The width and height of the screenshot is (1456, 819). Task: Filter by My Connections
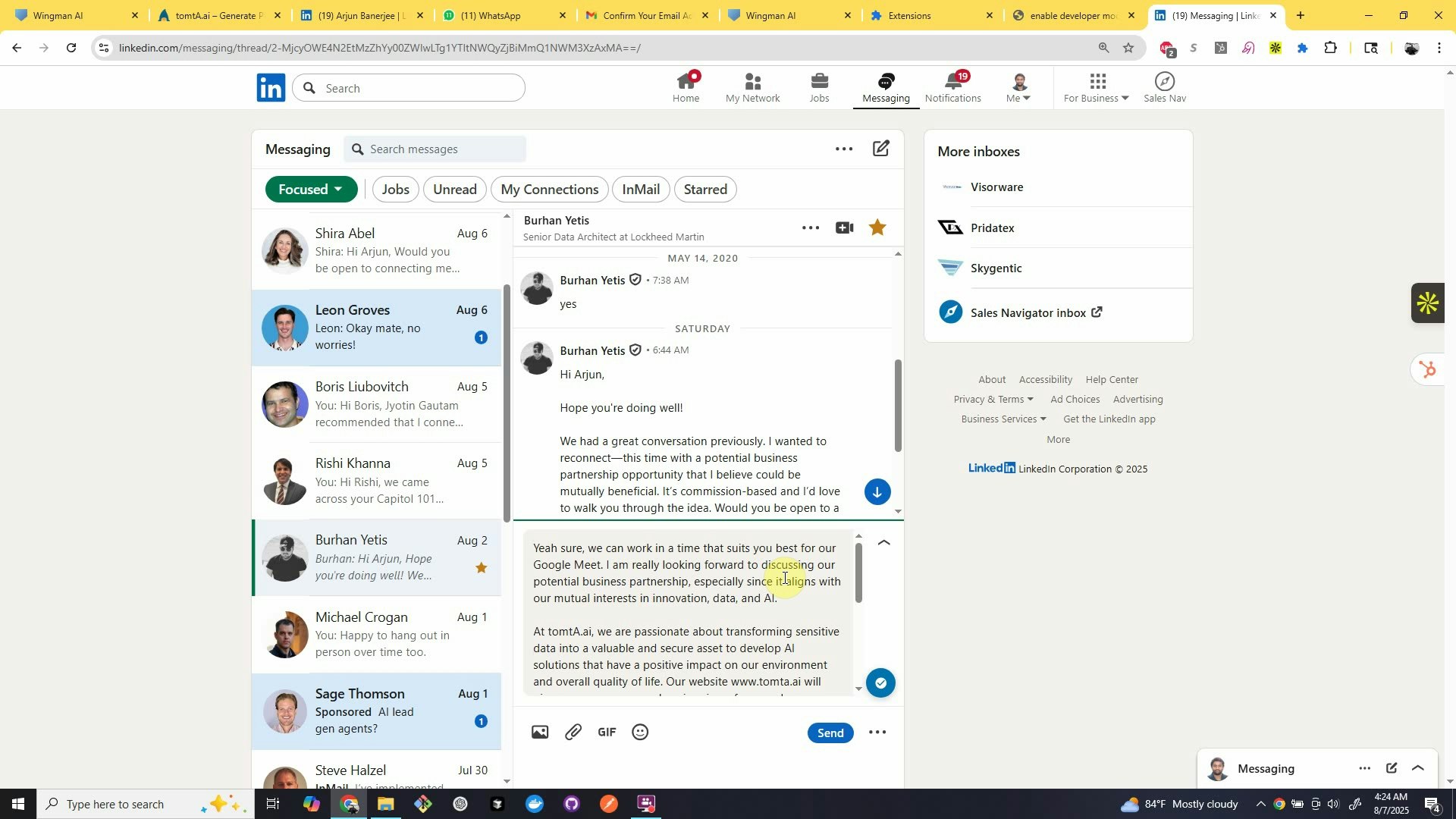pos(550,190)
